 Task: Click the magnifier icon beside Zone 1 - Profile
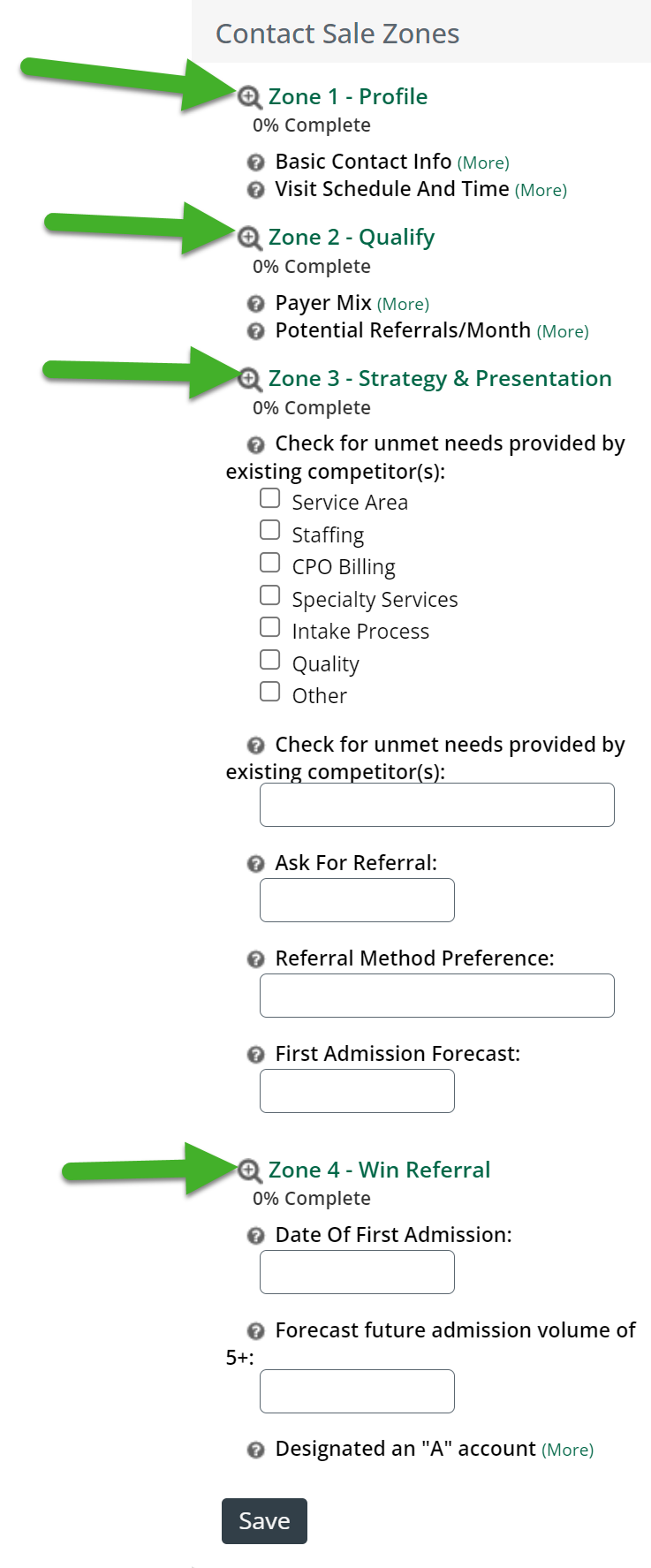pos(250,97)
